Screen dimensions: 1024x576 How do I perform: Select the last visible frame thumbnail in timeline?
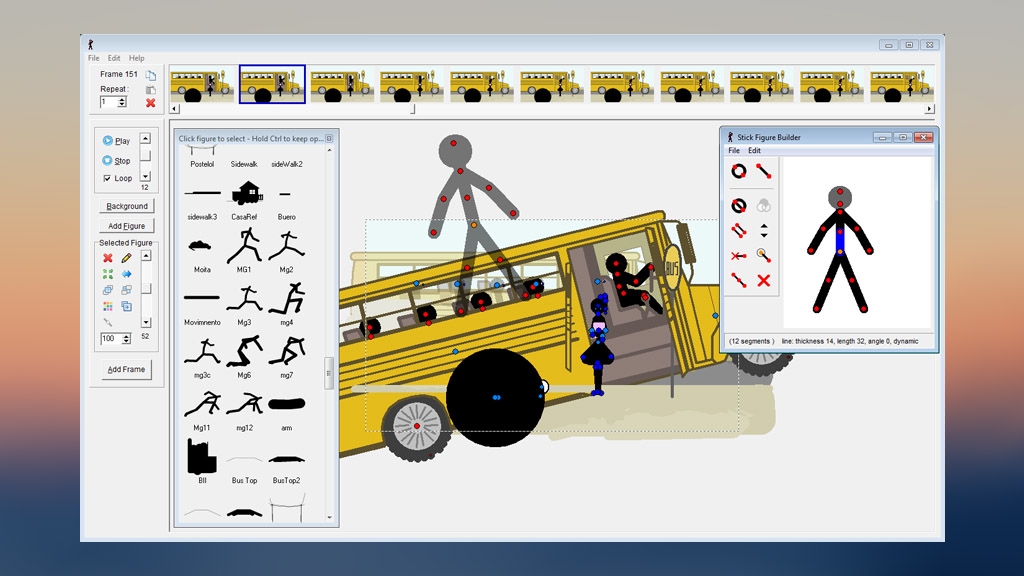(x=901, y=84)
